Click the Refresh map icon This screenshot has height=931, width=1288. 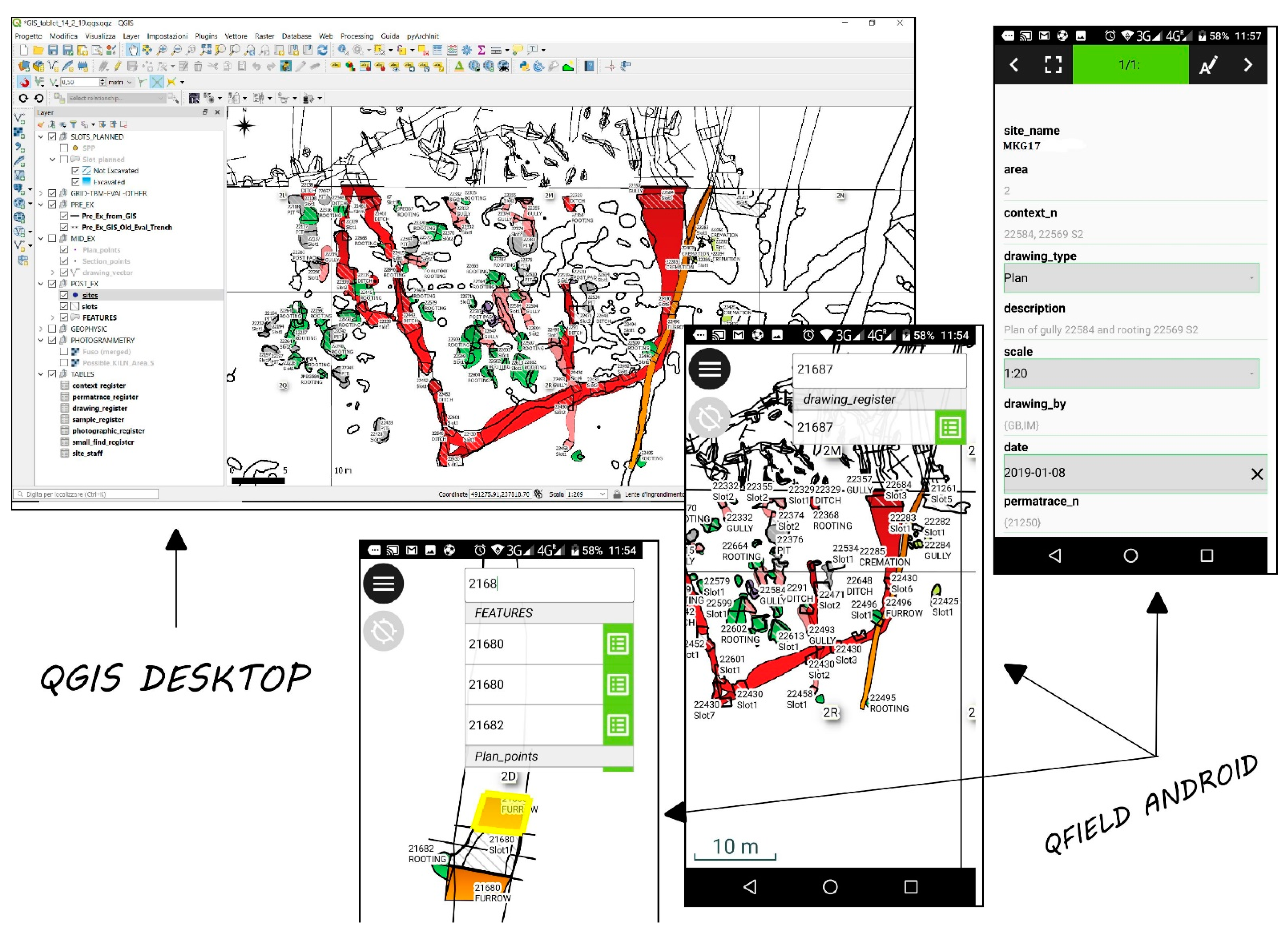(322, 50)
